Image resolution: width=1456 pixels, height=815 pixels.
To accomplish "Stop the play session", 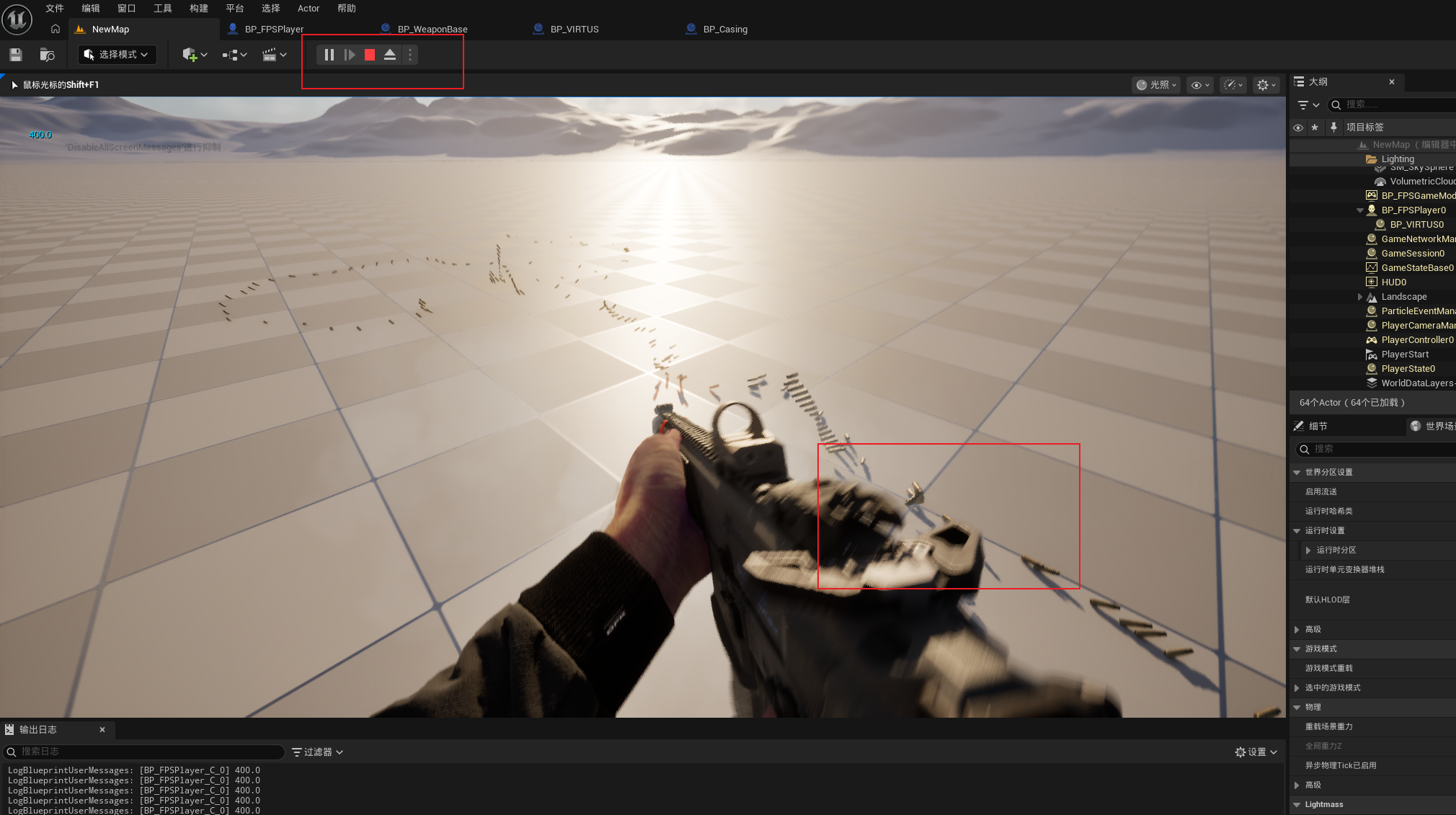I will (370, 55).
